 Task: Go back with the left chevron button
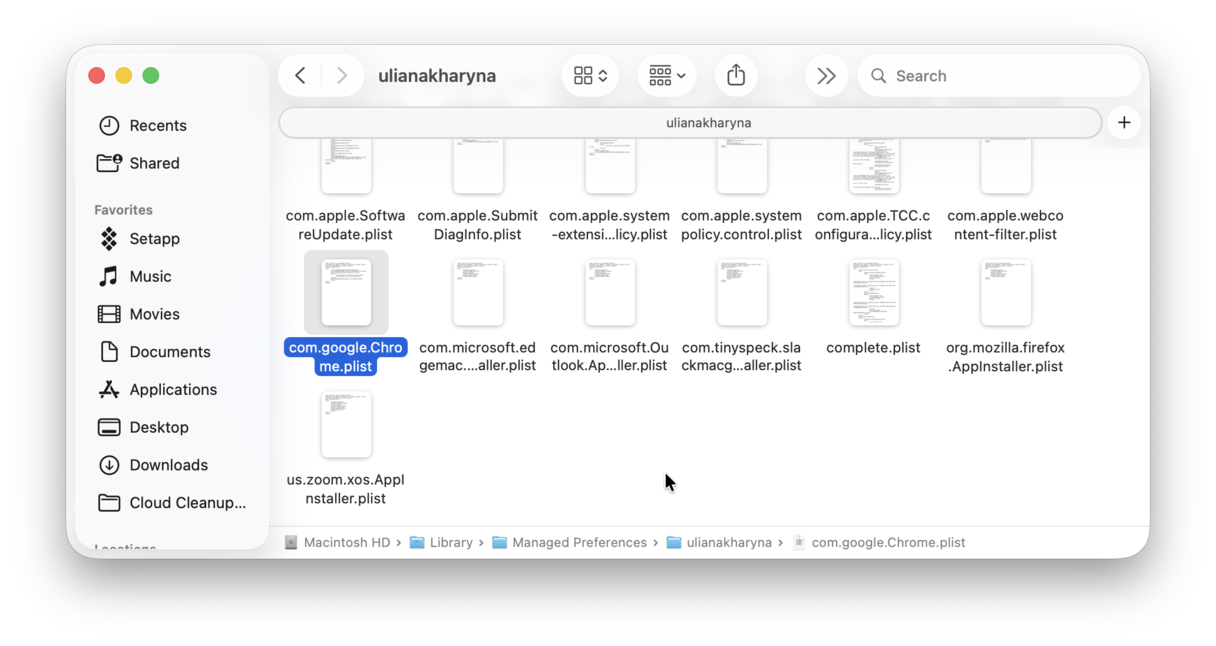pyautogui.click(x=300, y=76)
